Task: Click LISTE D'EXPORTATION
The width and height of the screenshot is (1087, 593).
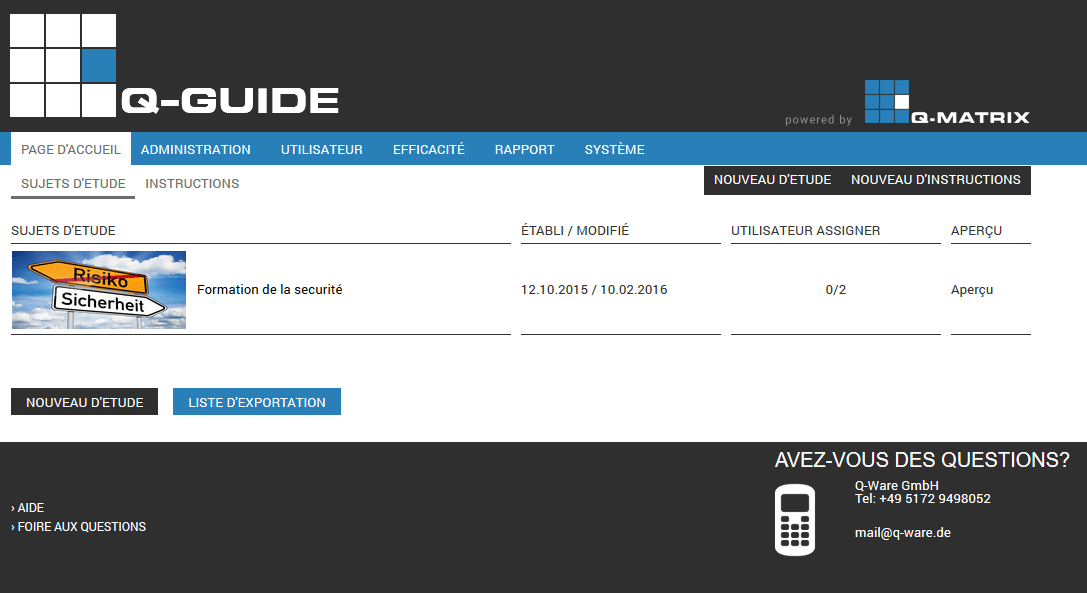Action: tap(256, 401)
